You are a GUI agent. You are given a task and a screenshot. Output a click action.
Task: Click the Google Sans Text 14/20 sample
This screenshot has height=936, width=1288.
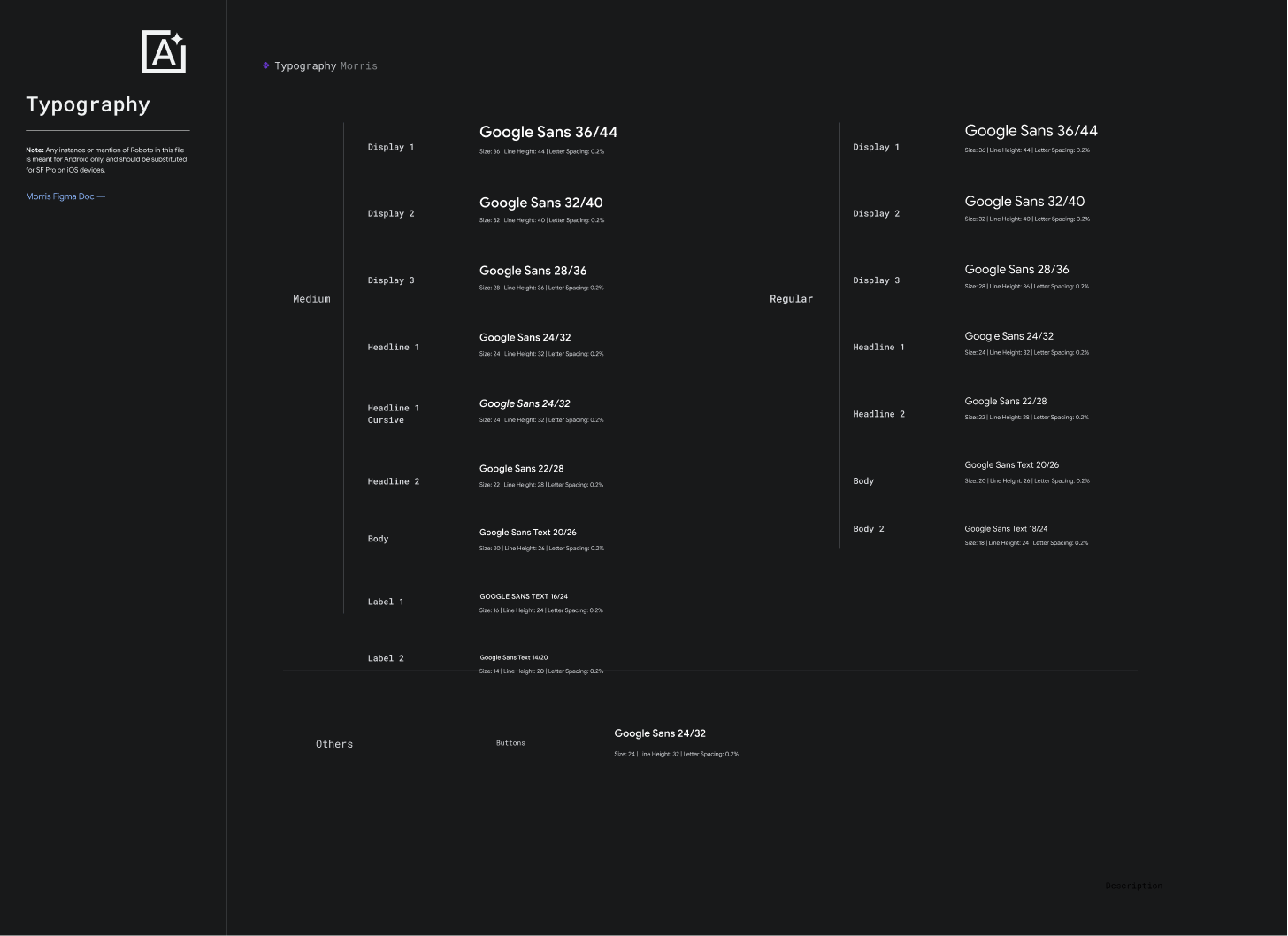(514, 657)
